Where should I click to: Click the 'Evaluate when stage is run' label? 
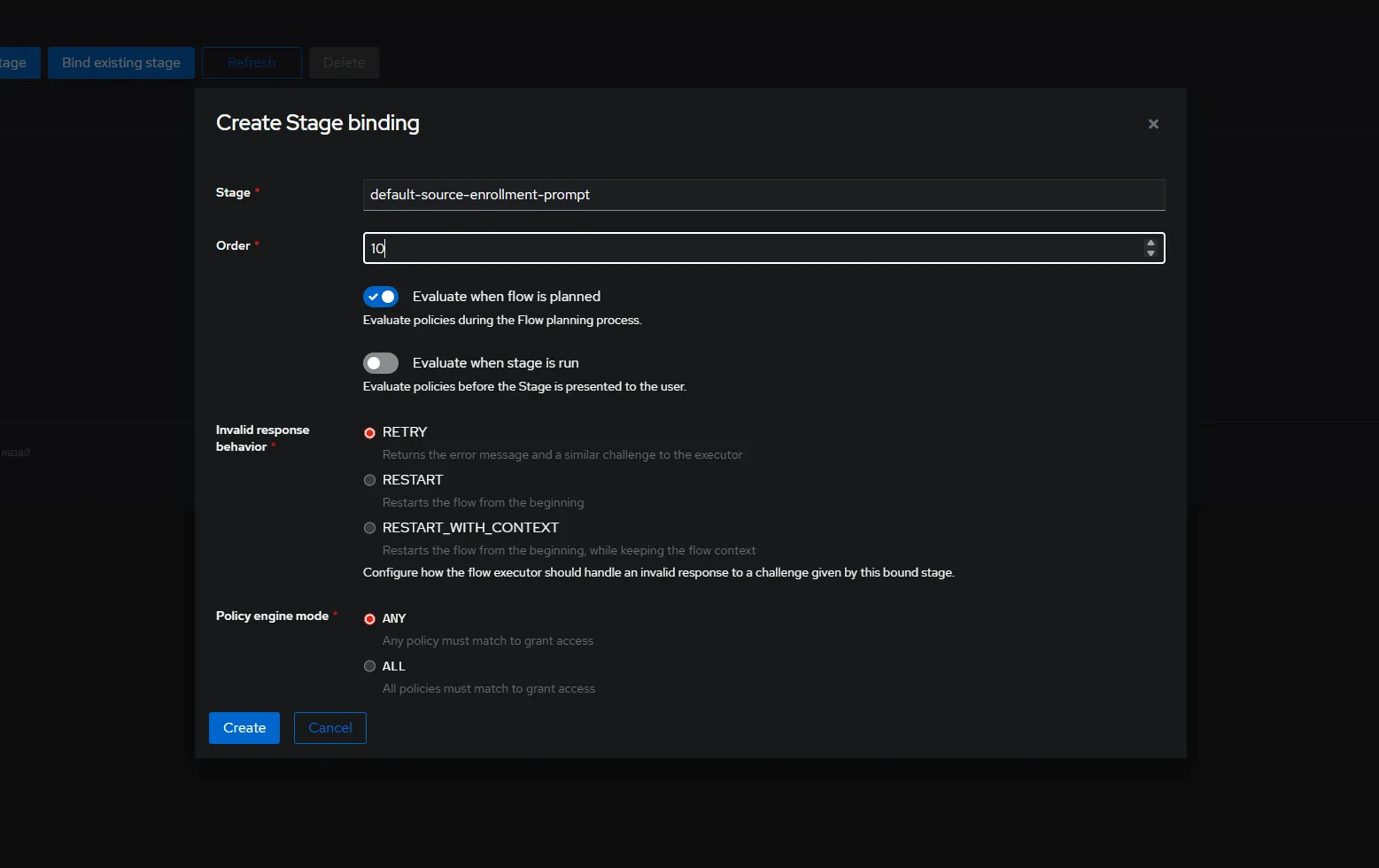(x=495, y=363)
